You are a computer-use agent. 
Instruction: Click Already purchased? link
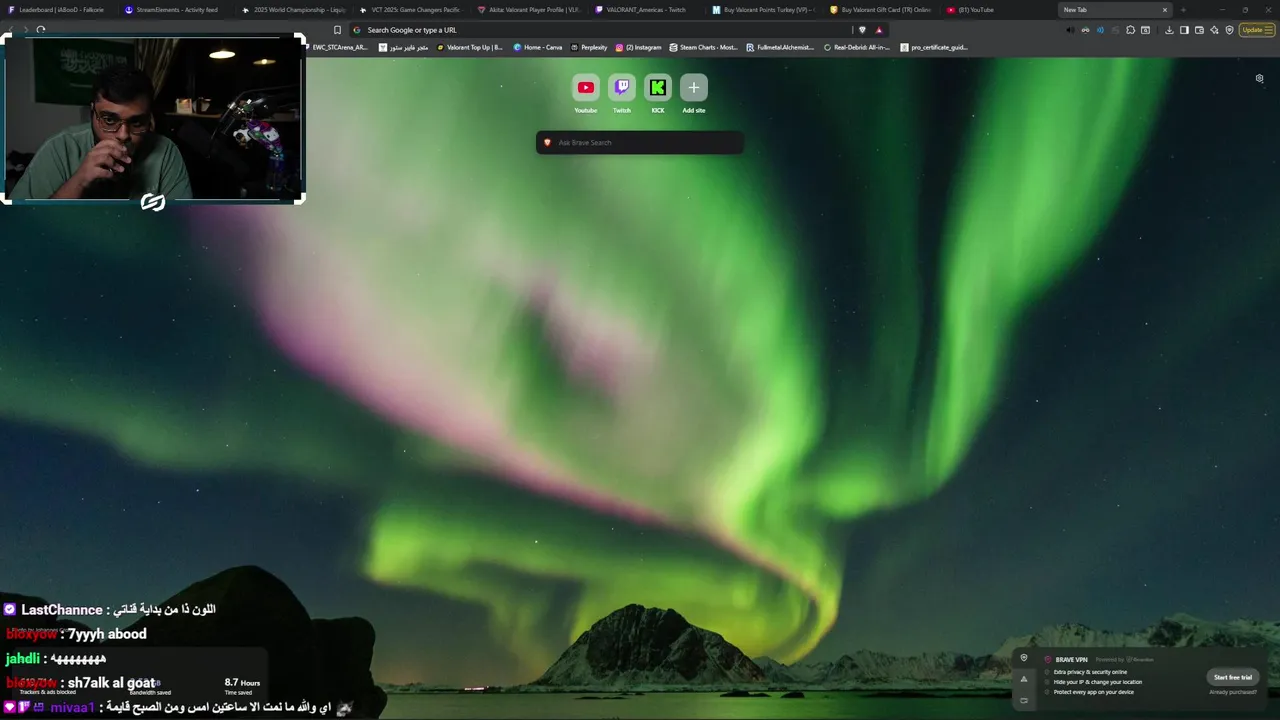(1233, 692)
